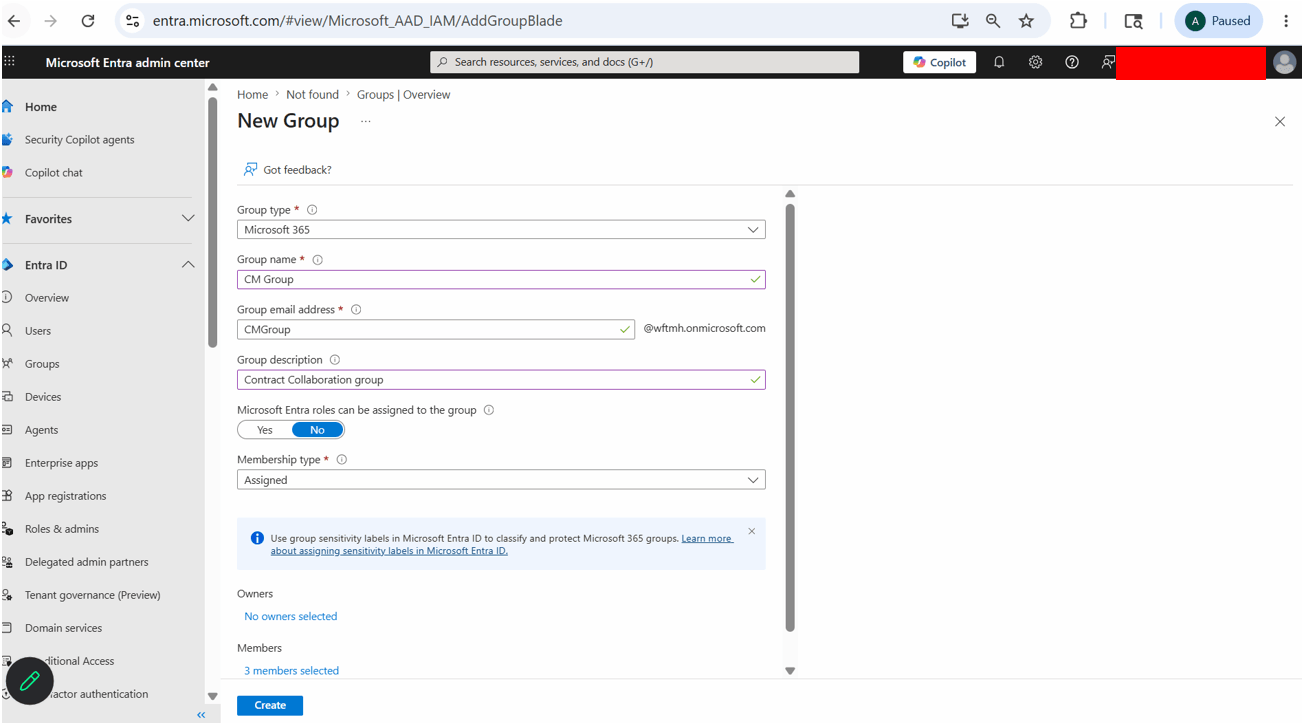Open the browser zoom magnifier icon
1303x723 pixels.
point(993,21)
